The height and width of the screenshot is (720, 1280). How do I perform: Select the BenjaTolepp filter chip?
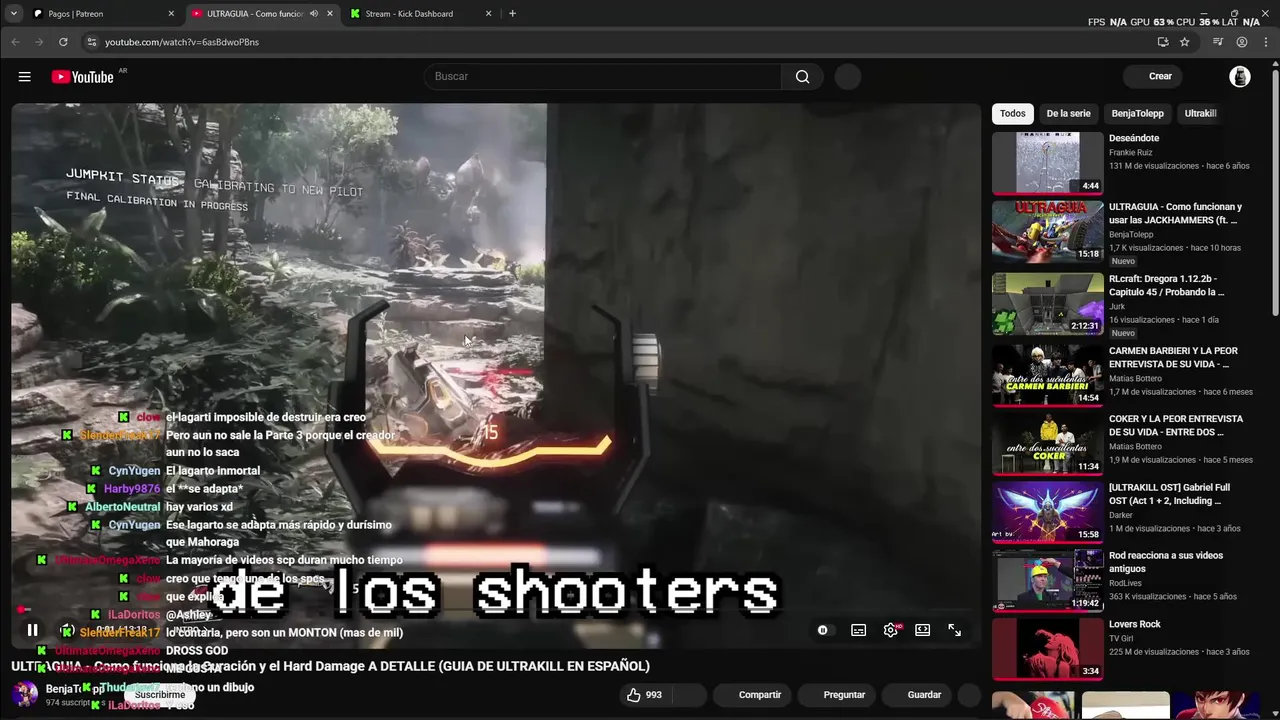(1137, 113)
